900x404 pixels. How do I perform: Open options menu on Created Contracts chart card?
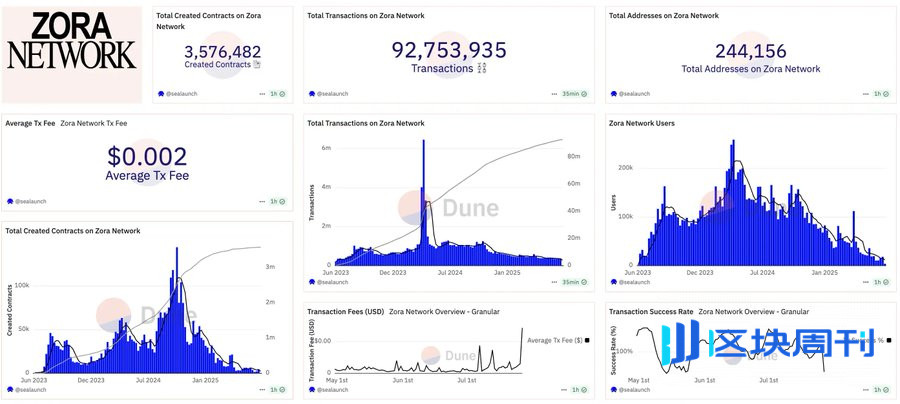(262, 390)
